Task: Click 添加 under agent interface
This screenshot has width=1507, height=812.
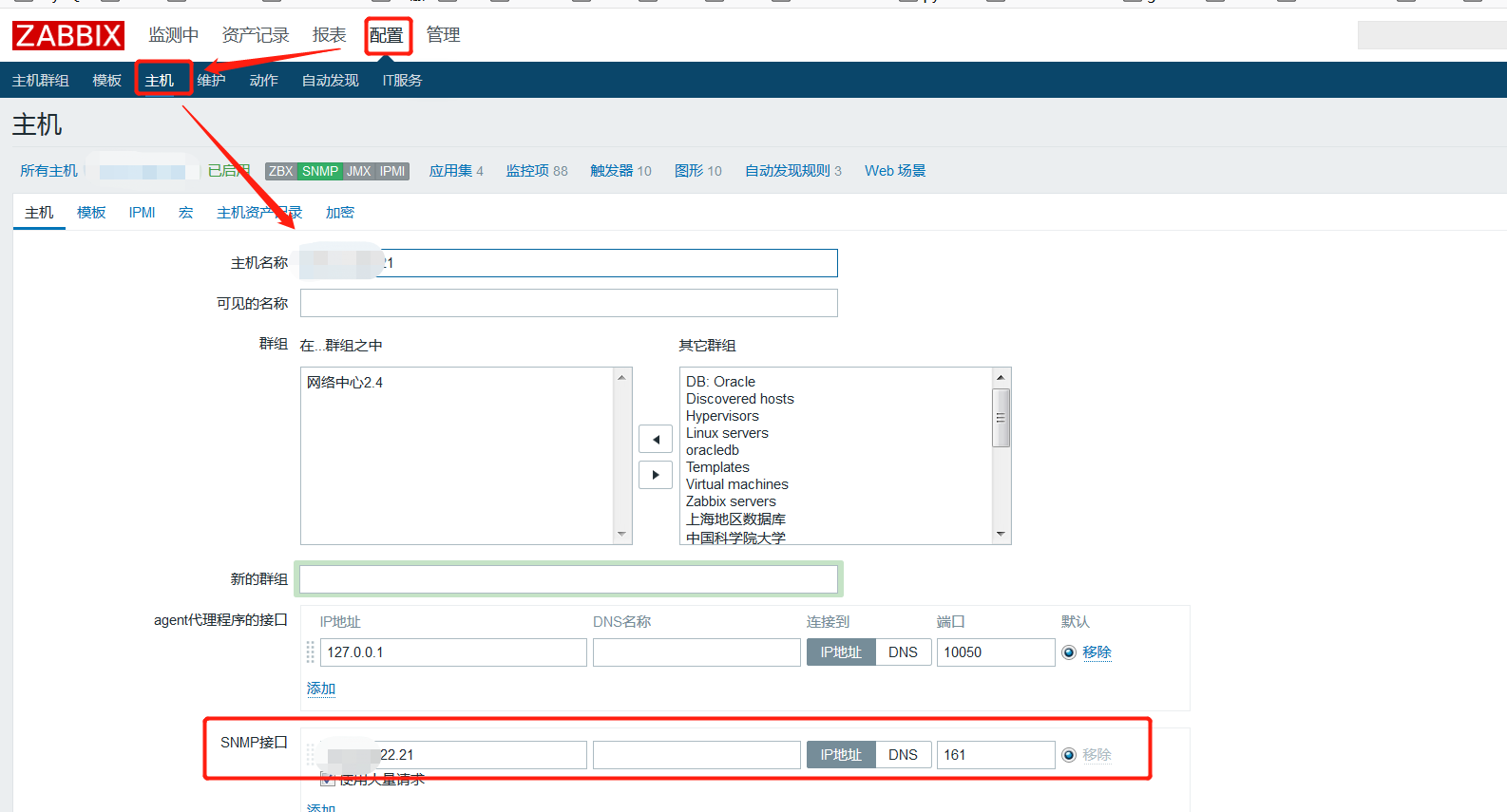Action: click(x=321, y=689)
